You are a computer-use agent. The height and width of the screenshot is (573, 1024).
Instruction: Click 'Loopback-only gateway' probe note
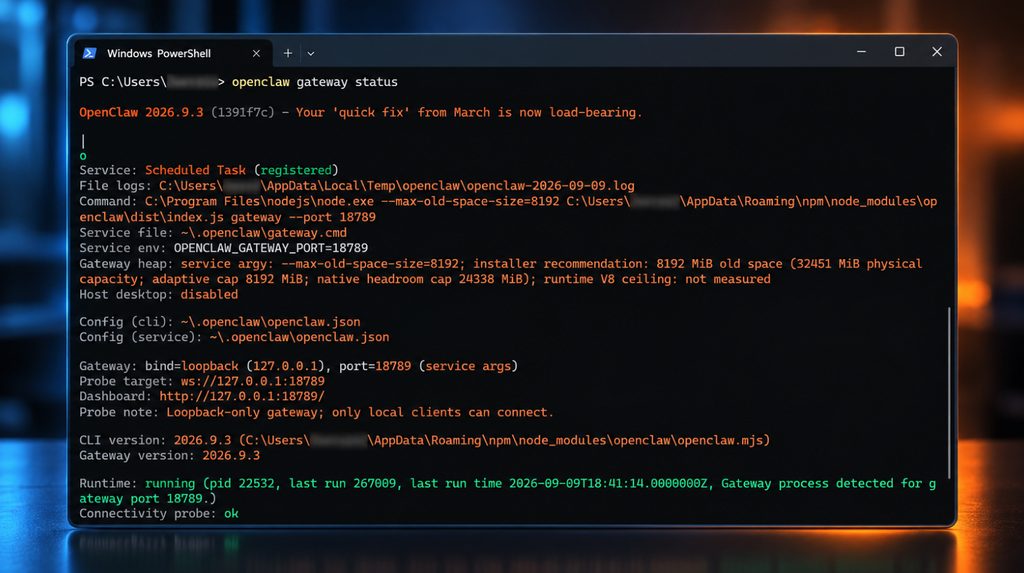[x=242, y=412]
